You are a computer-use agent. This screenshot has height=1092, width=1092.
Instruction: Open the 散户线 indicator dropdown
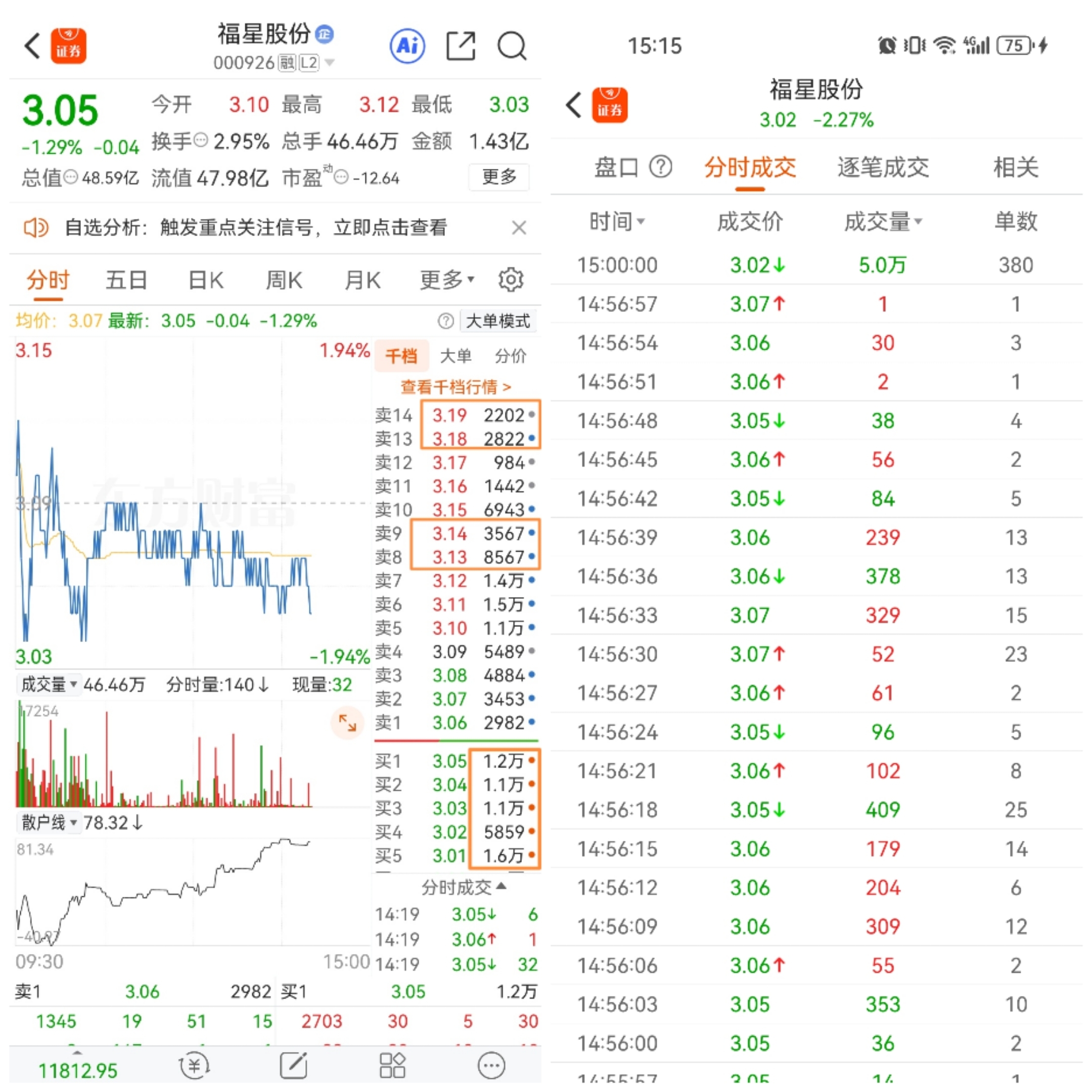[49, 823]
